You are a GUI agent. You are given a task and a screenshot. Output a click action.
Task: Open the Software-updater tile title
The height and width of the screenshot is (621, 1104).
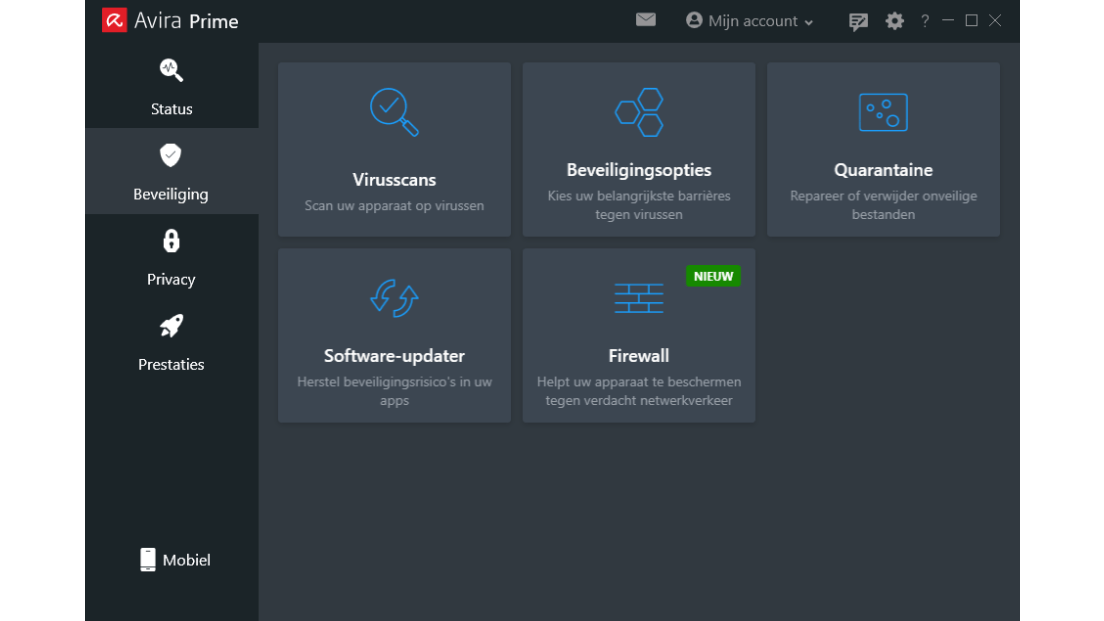[394, 356]
